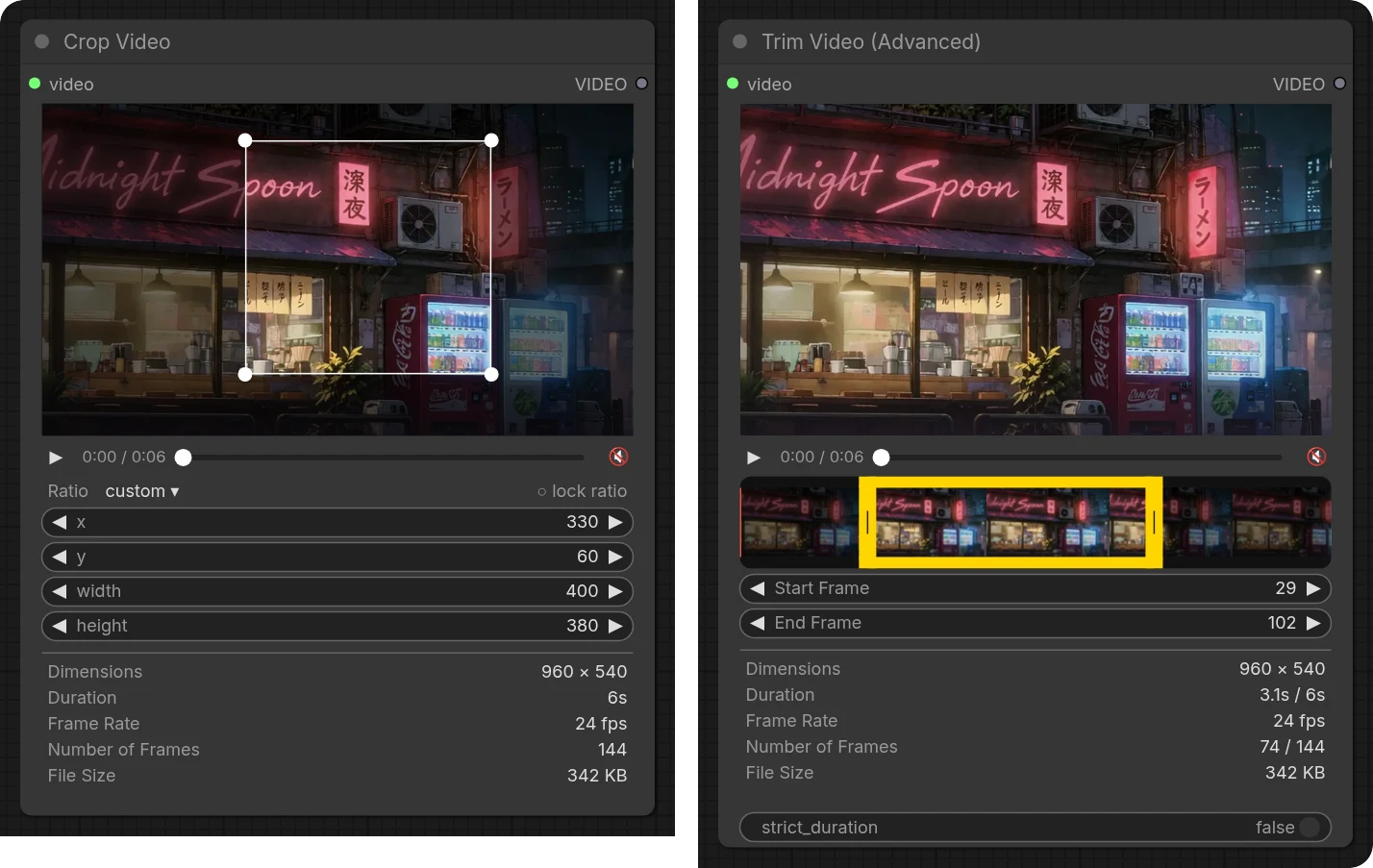The width and height of the screenshot is (1373, 868).
Task: Click the '74 / 144' frame count
Action: pyautogui.click(x=1292, y=747)
